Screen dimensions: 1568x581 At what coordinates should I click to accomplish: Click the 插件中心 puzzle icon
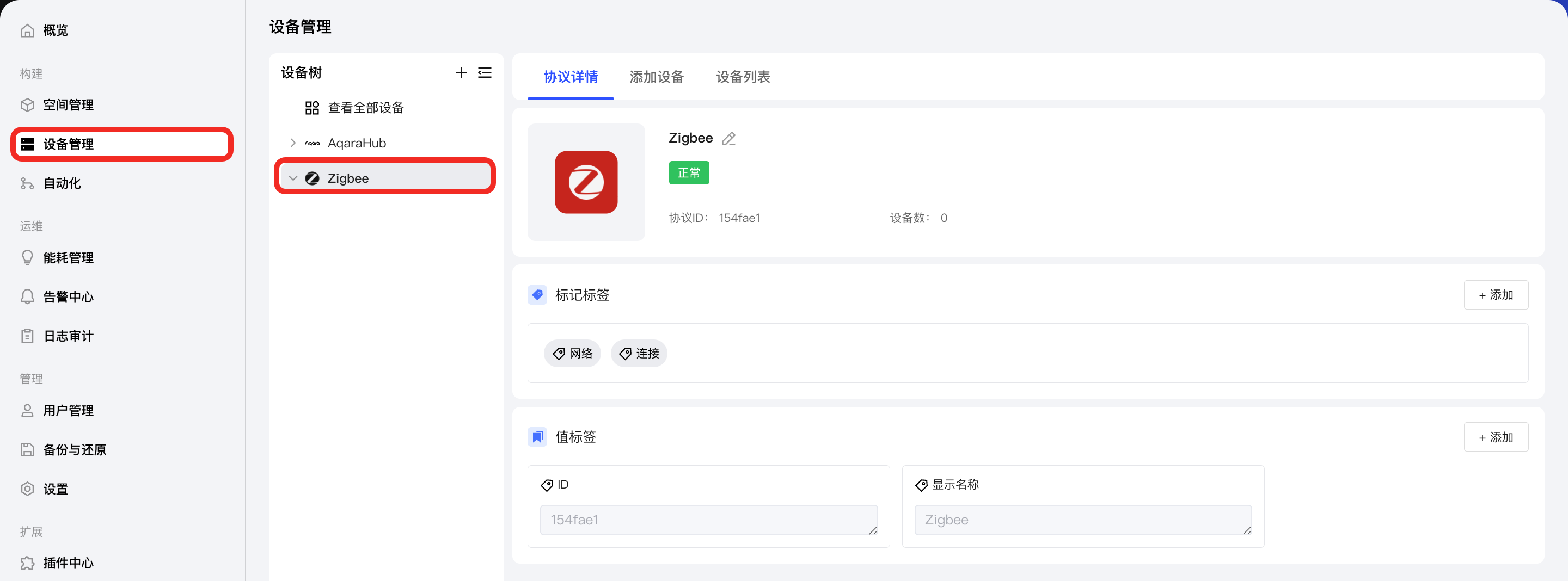coord(27,563)
